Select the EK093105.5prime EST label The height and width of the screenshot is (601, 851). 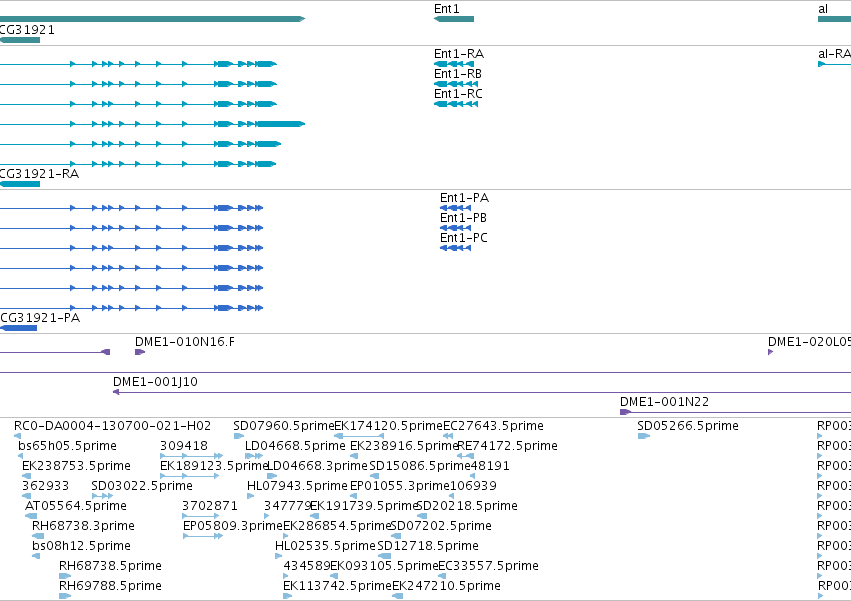384,566
